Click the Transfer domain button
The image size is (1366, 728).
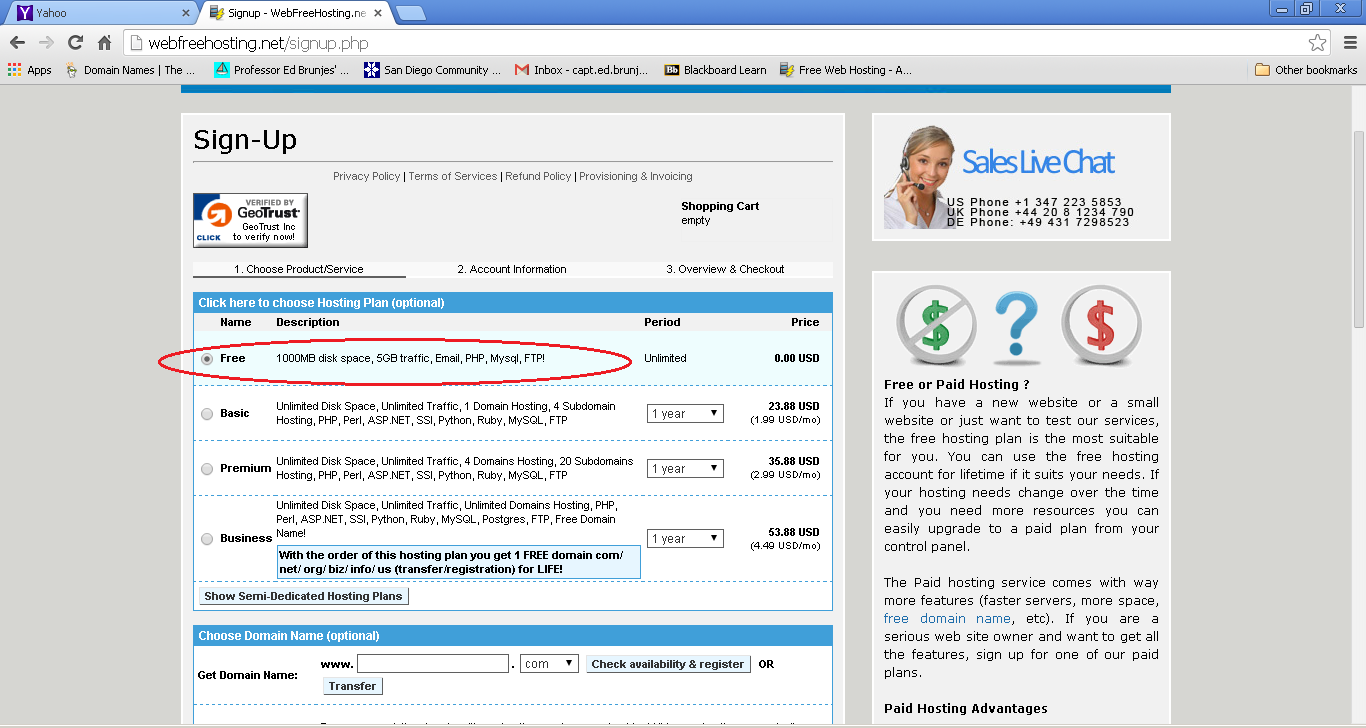click(352, 686)
